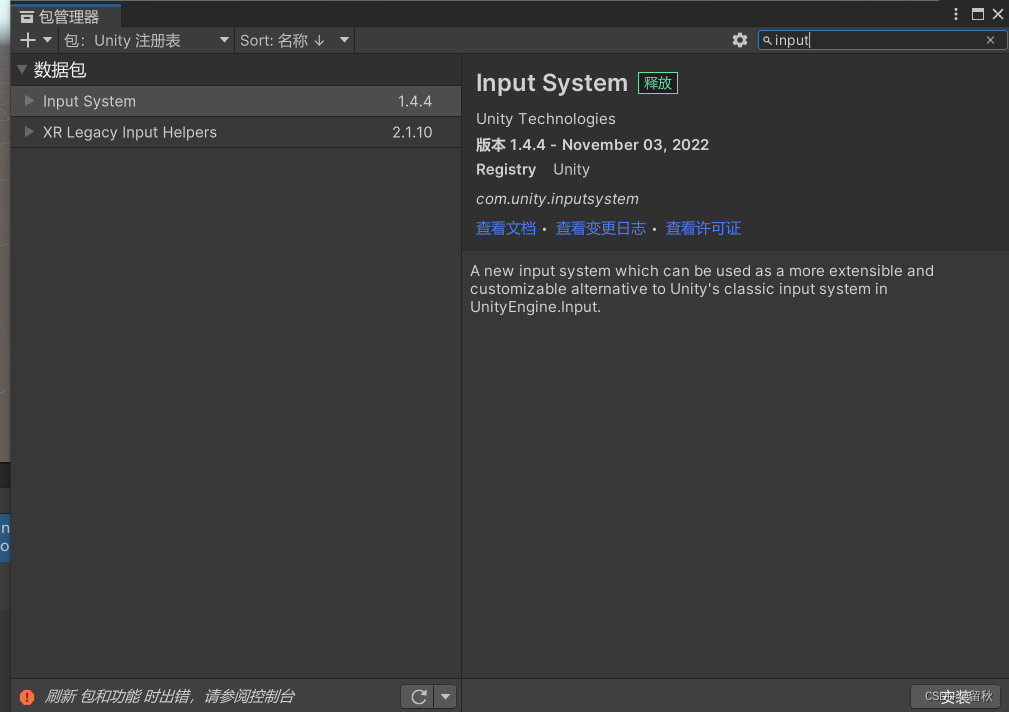Click the 安装 install button
1009x712 pixels.
[x=956, y=697]
